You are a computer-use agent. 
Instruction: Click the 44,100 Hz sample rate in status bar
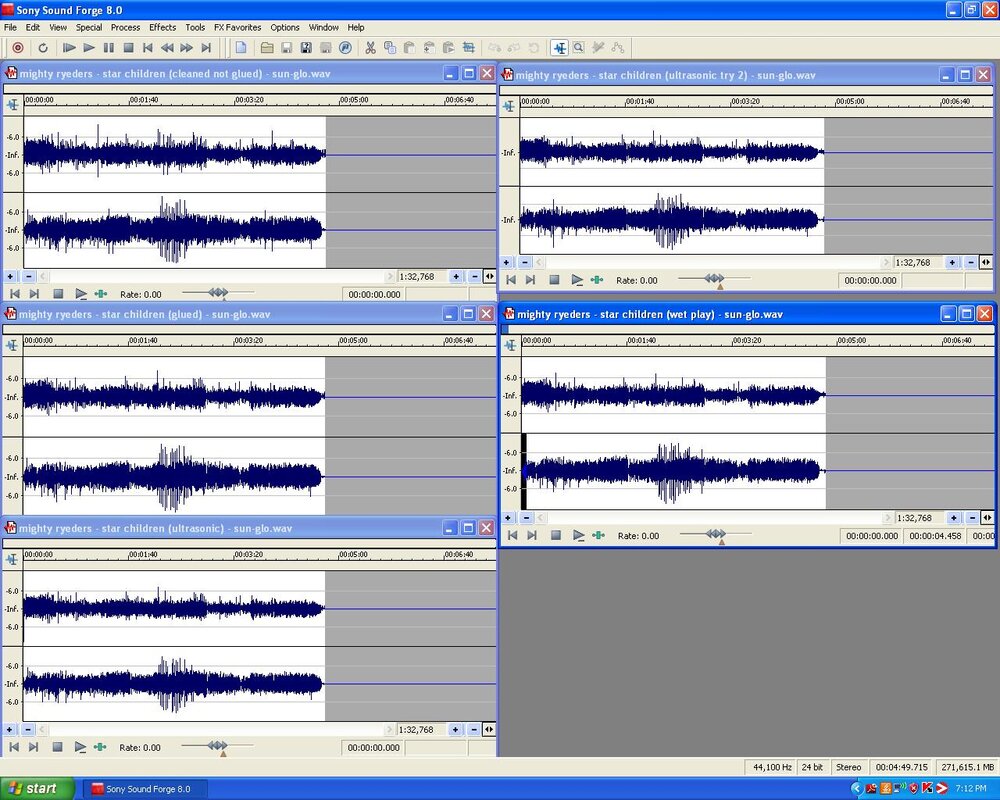tap(772, 767)
